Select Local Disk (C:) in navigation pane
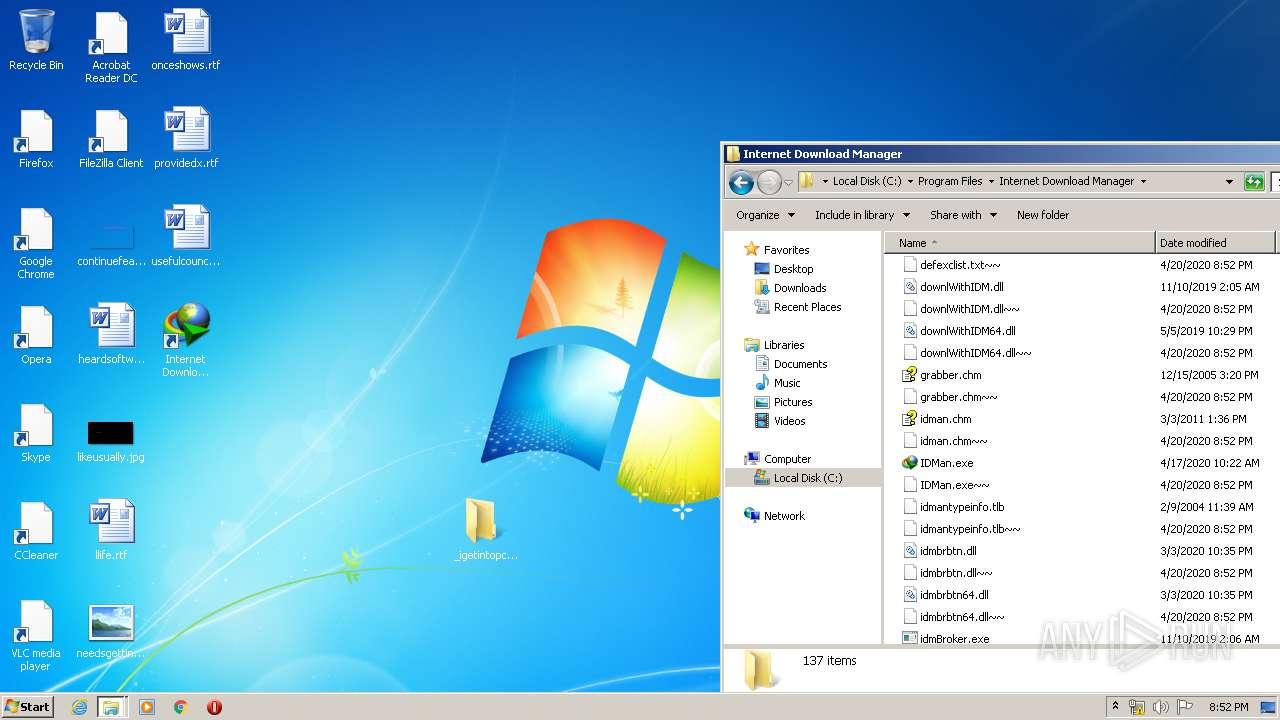1280x720 pixels. click(807, 478)
